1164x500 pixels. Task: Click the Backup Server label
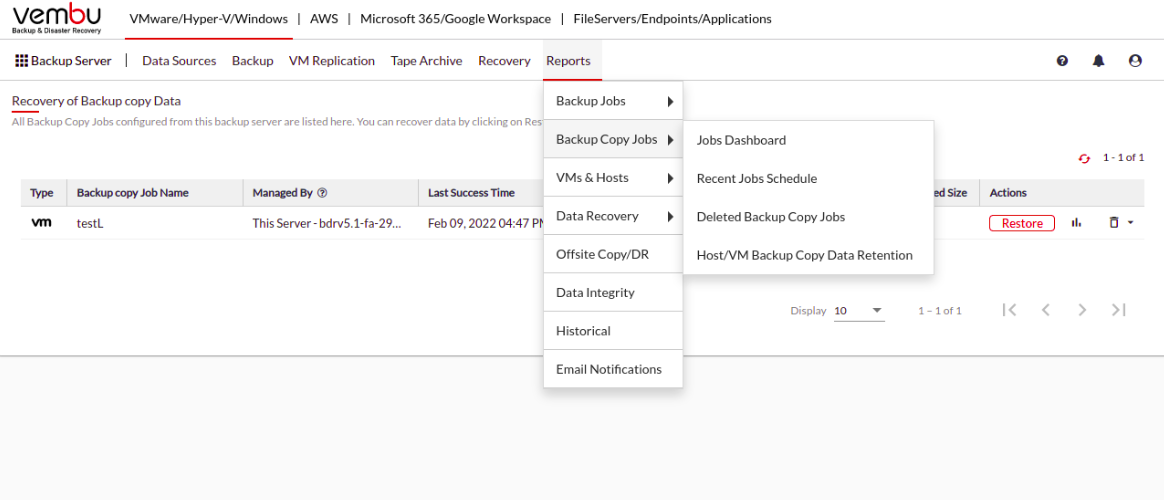click(71, 61)
